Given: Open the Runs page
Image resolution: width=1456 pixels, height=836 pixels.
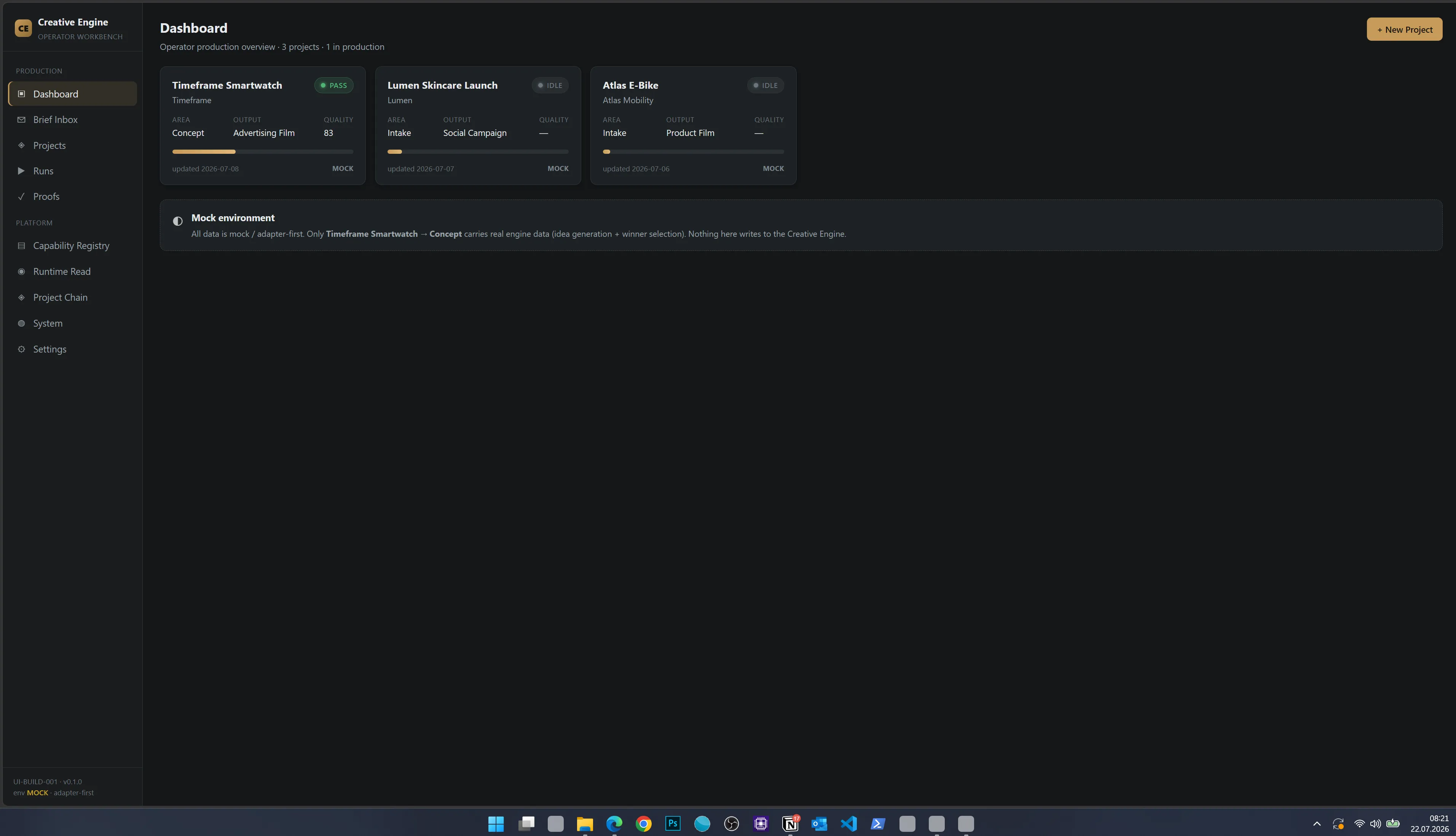Looking at the screenshot, I should tap(72, 171).
